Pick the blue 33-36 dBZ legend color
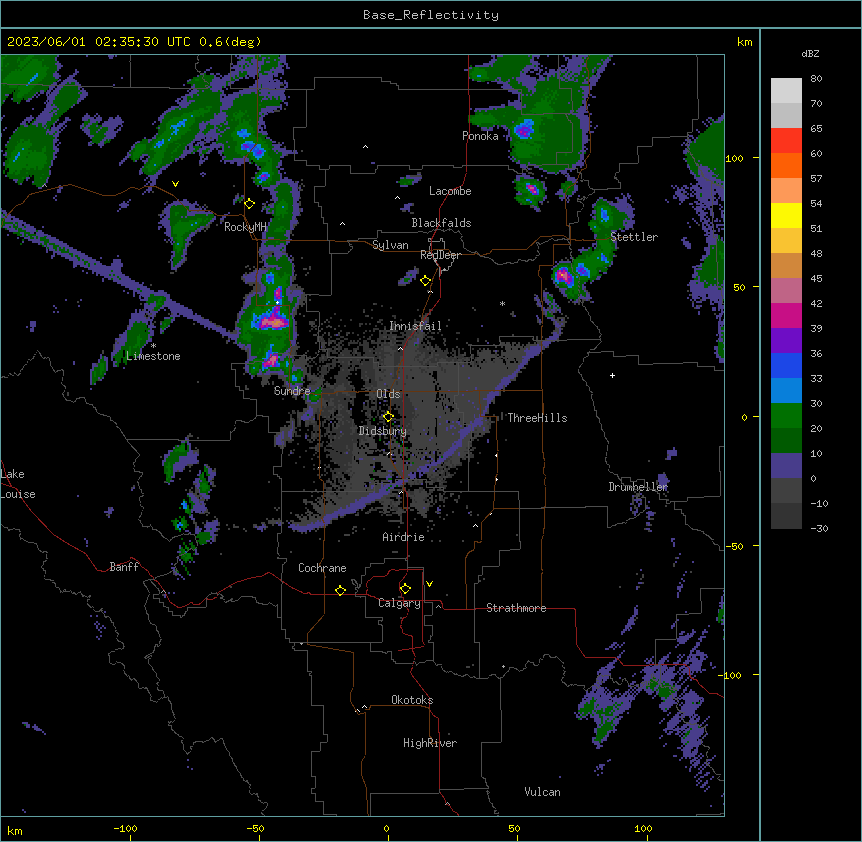The width and height of the screenshot is (862, 842). [786, 365]
